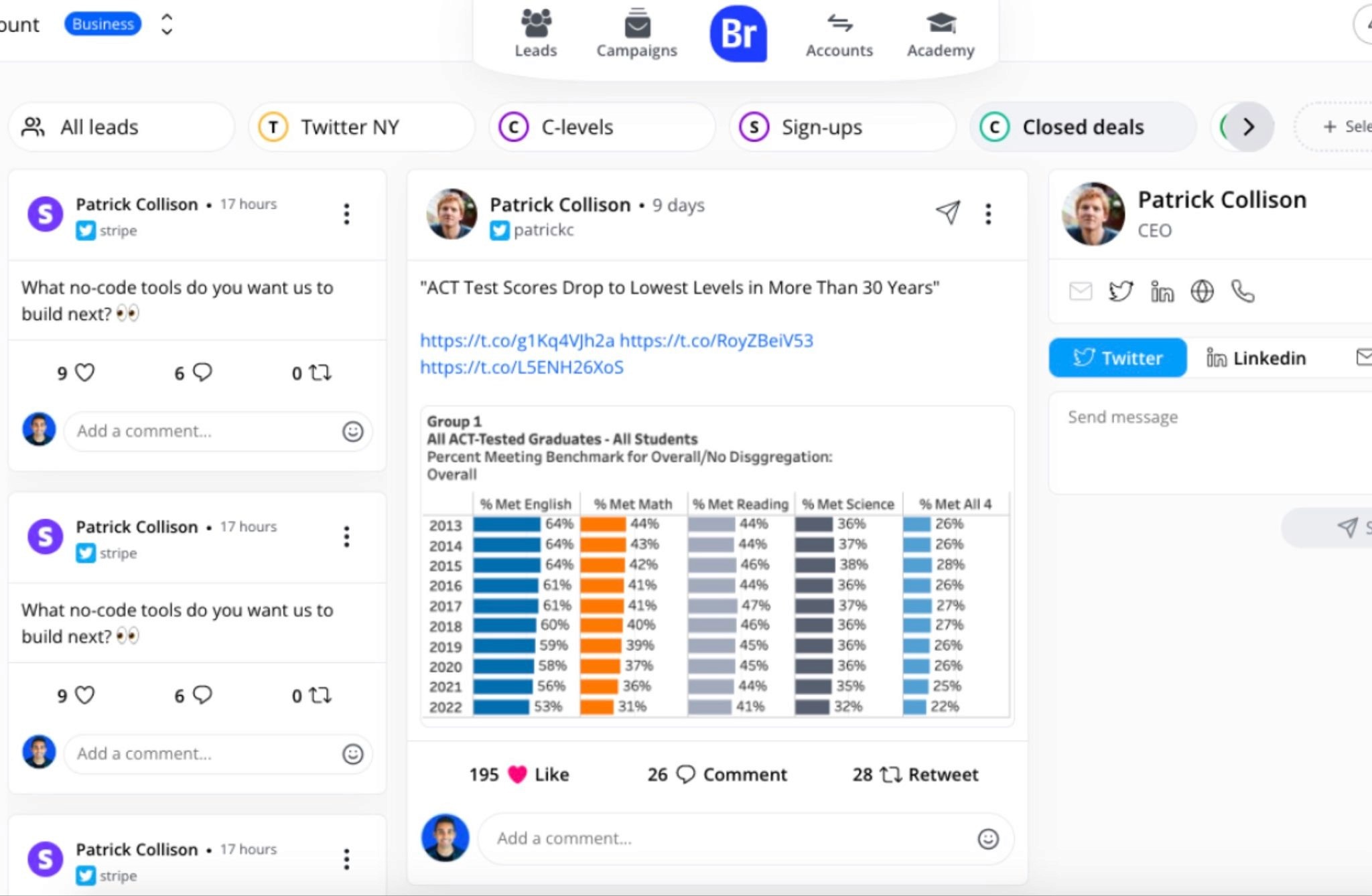This screenshot has height=896, width=1372.
Task: Click stripe Twitter handle on second post
Action: [x=118, y=554]
